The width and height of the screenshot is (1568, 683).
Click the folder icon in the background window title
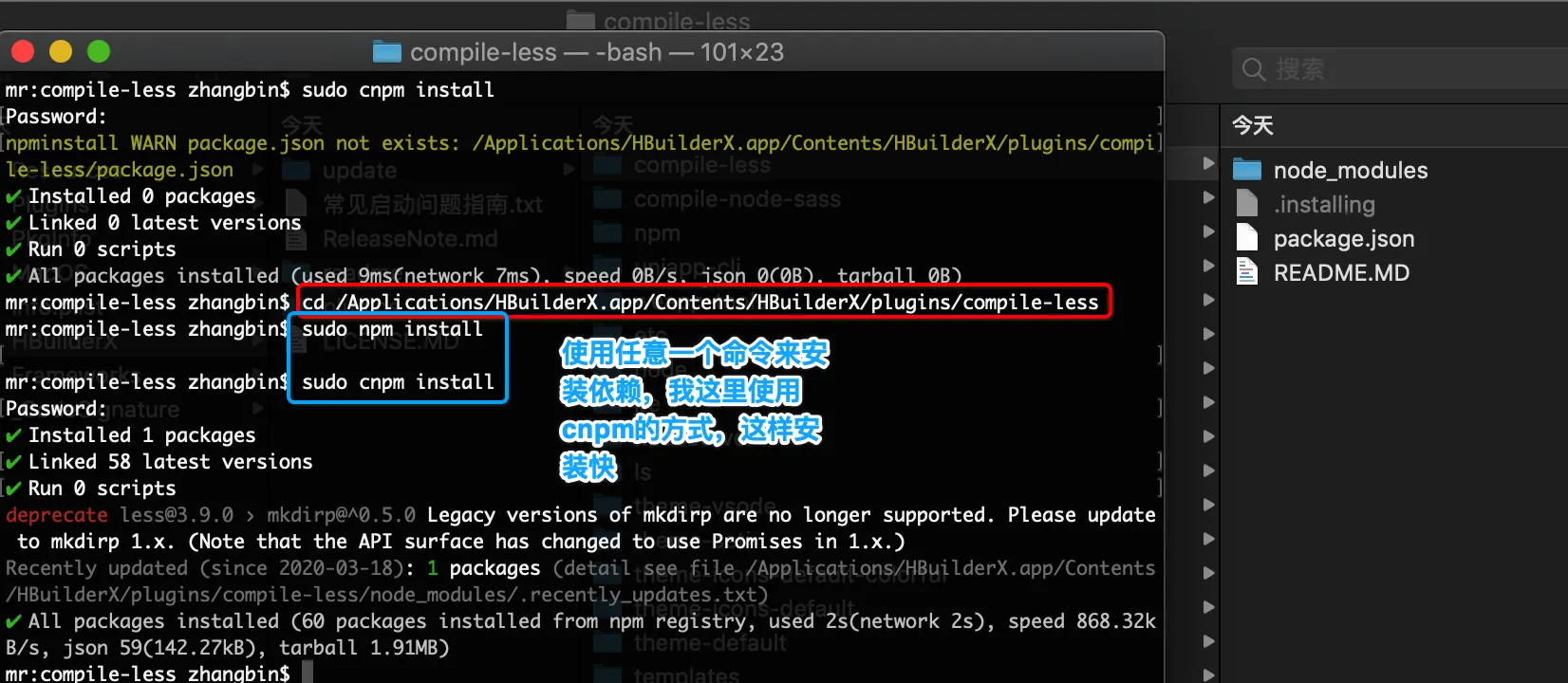pyautogui.click(x=581, y=20)
